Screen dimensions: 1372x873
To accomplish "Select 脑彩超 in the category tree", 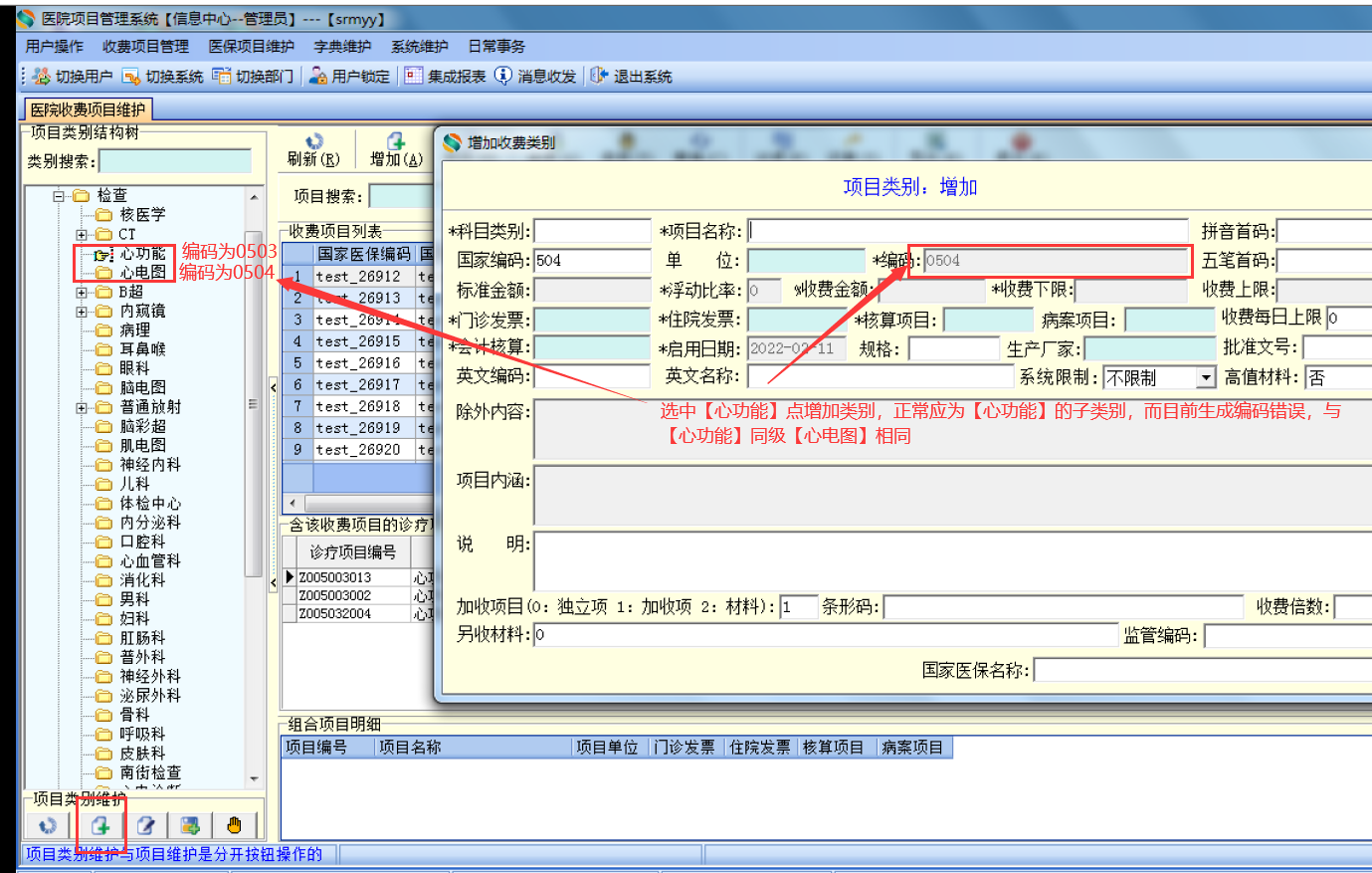I will pyautogui.click(x=143, y=426).
